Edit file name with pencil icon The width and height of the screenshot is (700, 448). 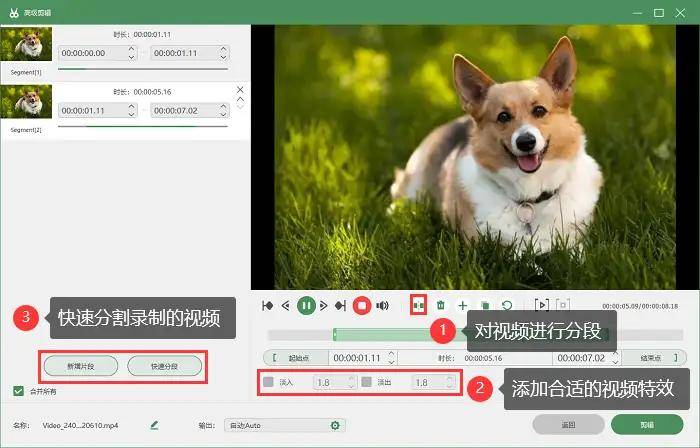154,425
